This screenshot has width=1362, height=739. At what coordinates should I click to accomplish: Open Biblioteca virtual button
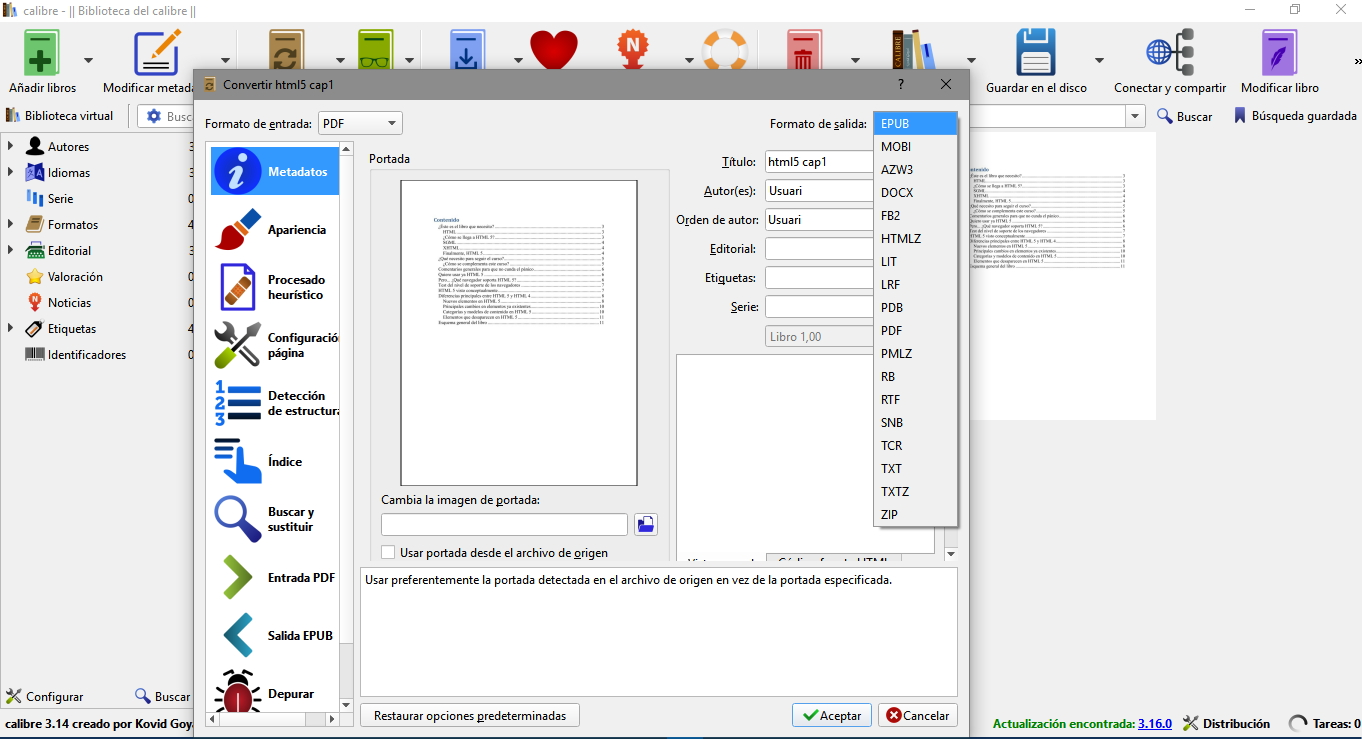tap(61, 116)
